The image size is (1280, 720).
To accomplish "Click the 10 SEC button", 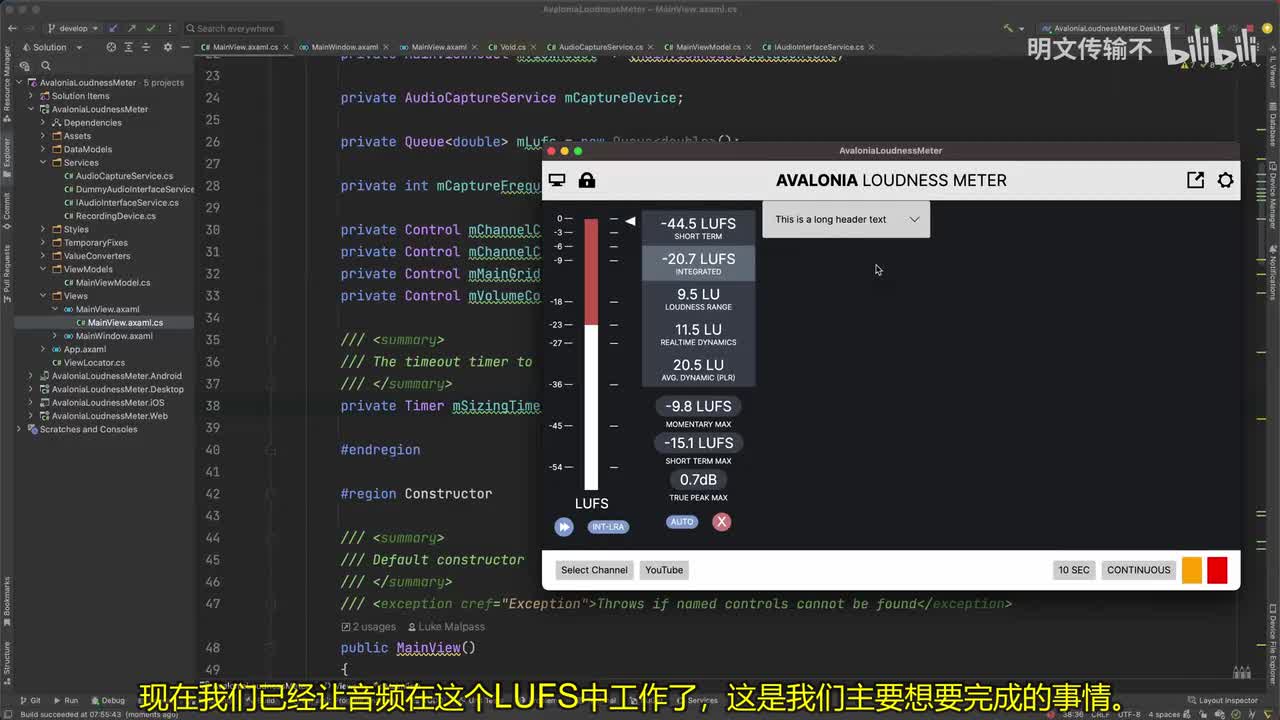I will coord(1074,570).
